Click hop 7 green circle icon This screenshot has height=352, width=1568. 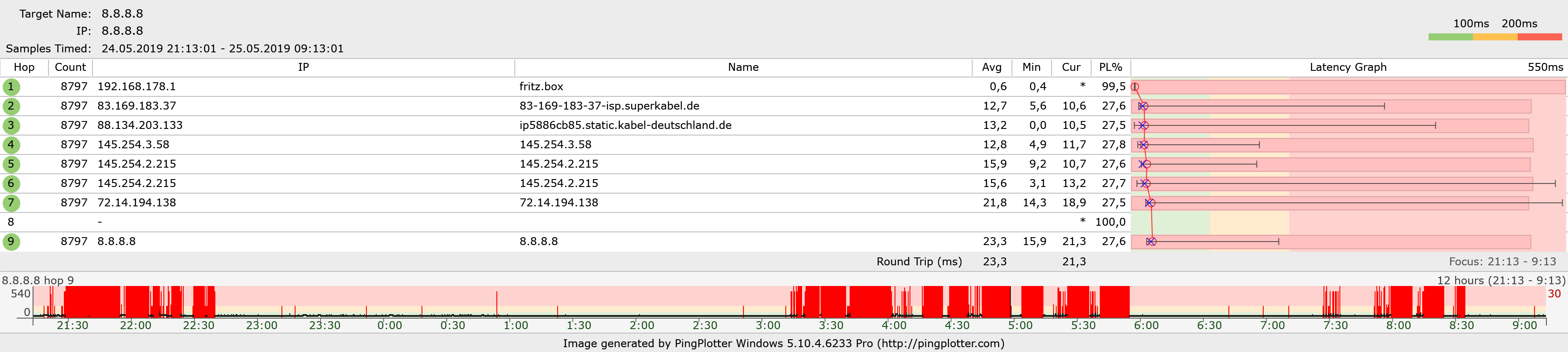click(x=11, y=203)
